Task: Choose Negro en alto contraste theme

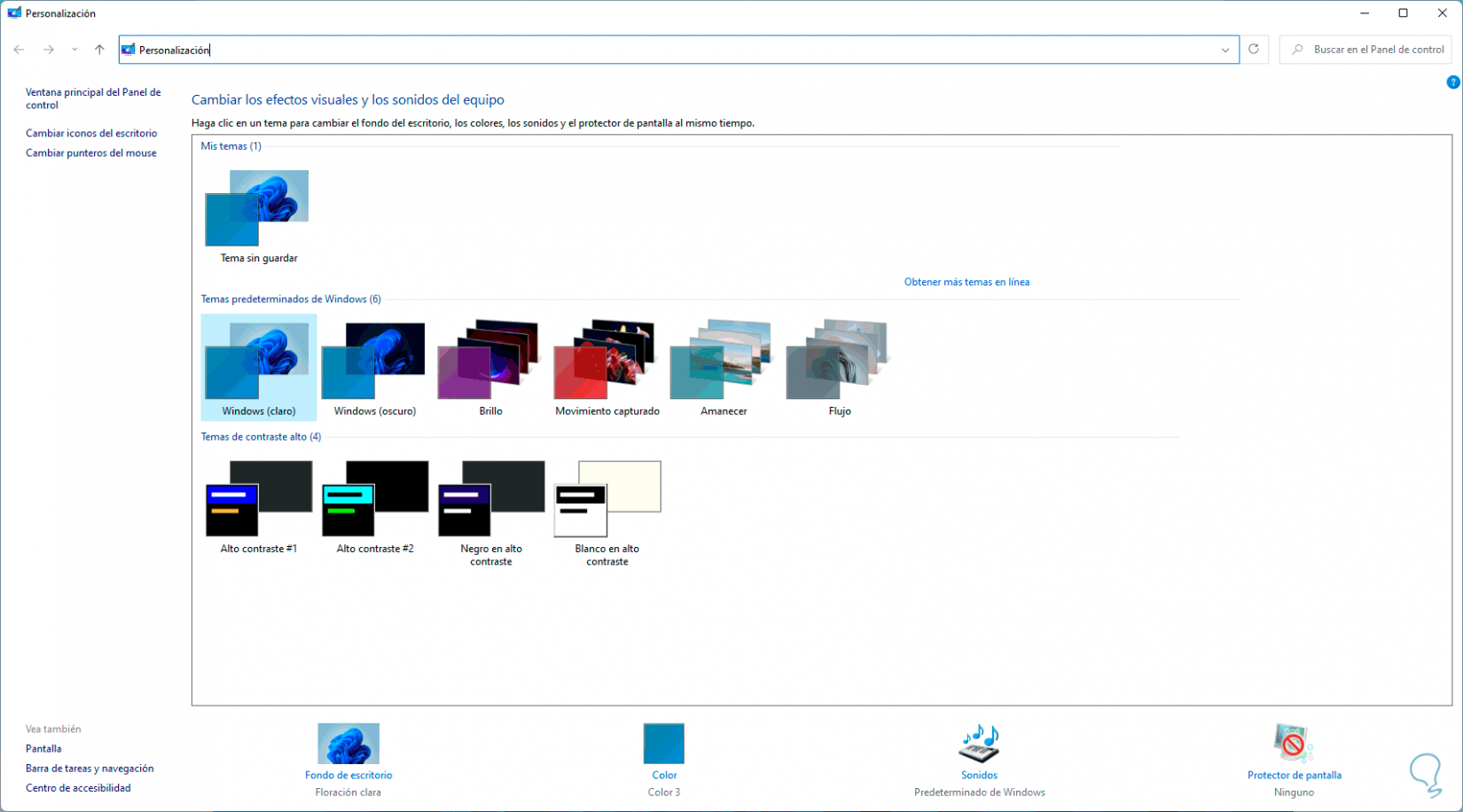Action: 490,512
